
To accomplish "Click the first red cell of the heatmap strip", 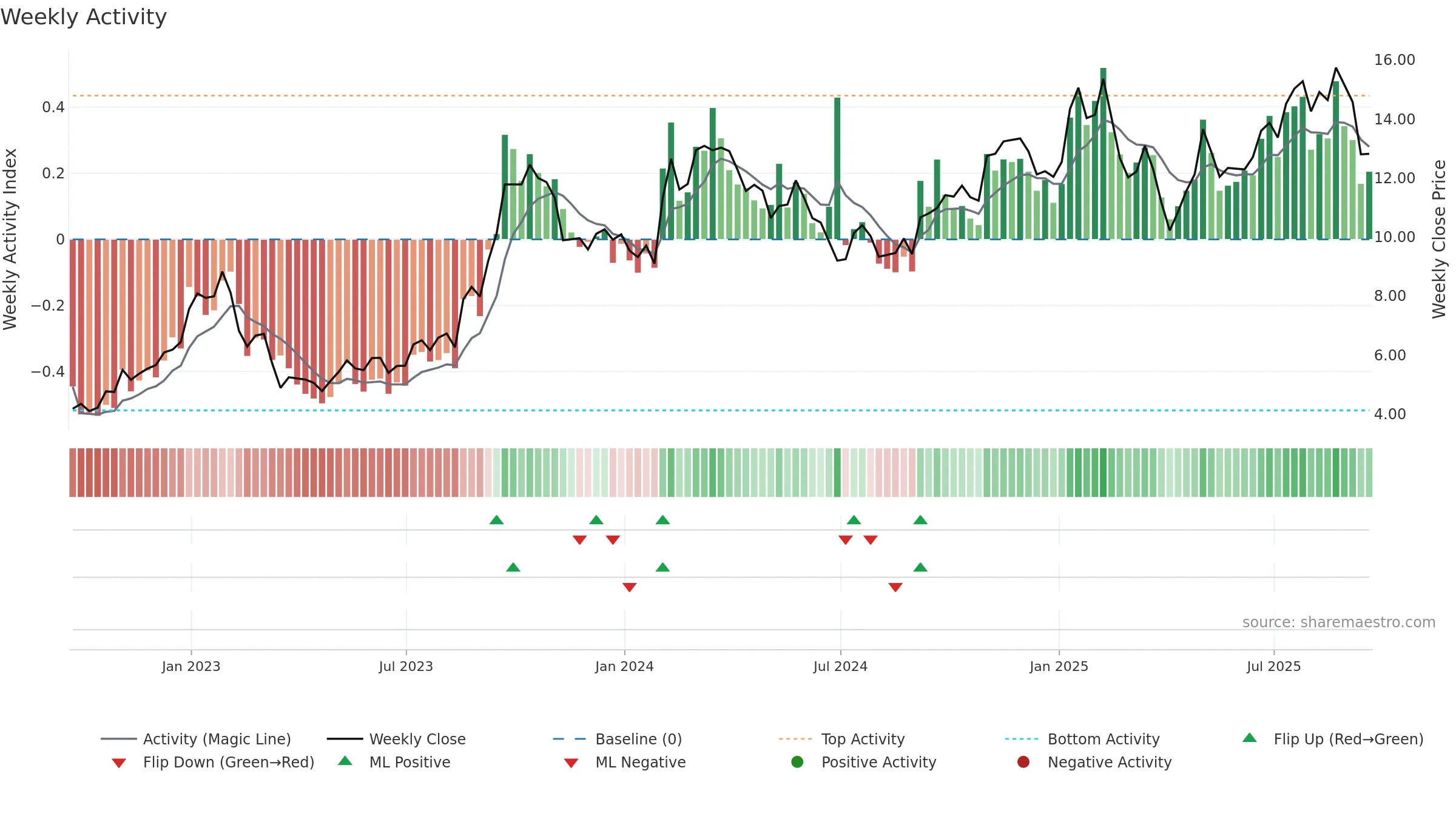I will pyautogui.click(x=73, y=473).
